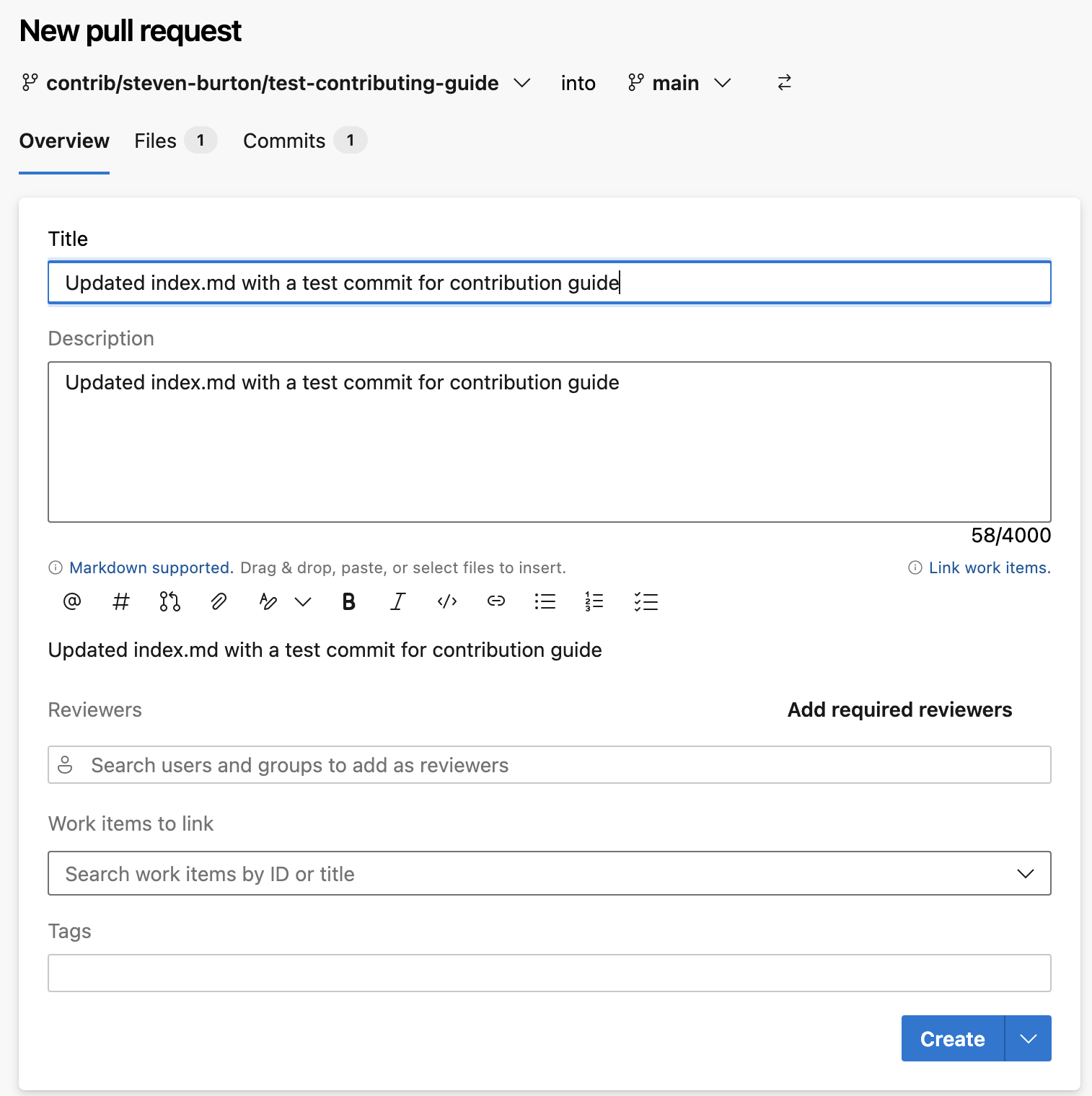
Task: Swap source and target branches
Action: (785, 83)
